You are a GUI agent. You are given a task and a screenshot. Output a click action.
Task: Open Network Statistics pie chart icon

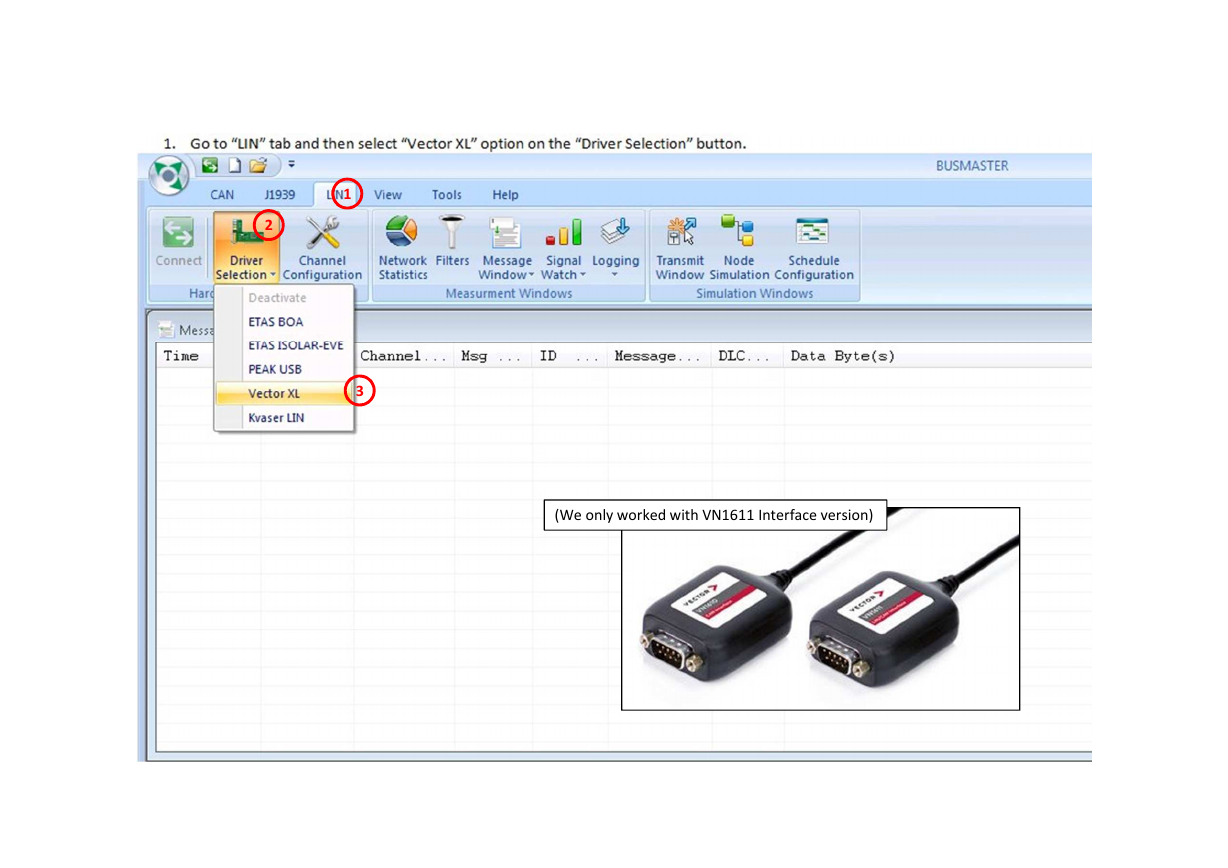[x=402, y=232]
